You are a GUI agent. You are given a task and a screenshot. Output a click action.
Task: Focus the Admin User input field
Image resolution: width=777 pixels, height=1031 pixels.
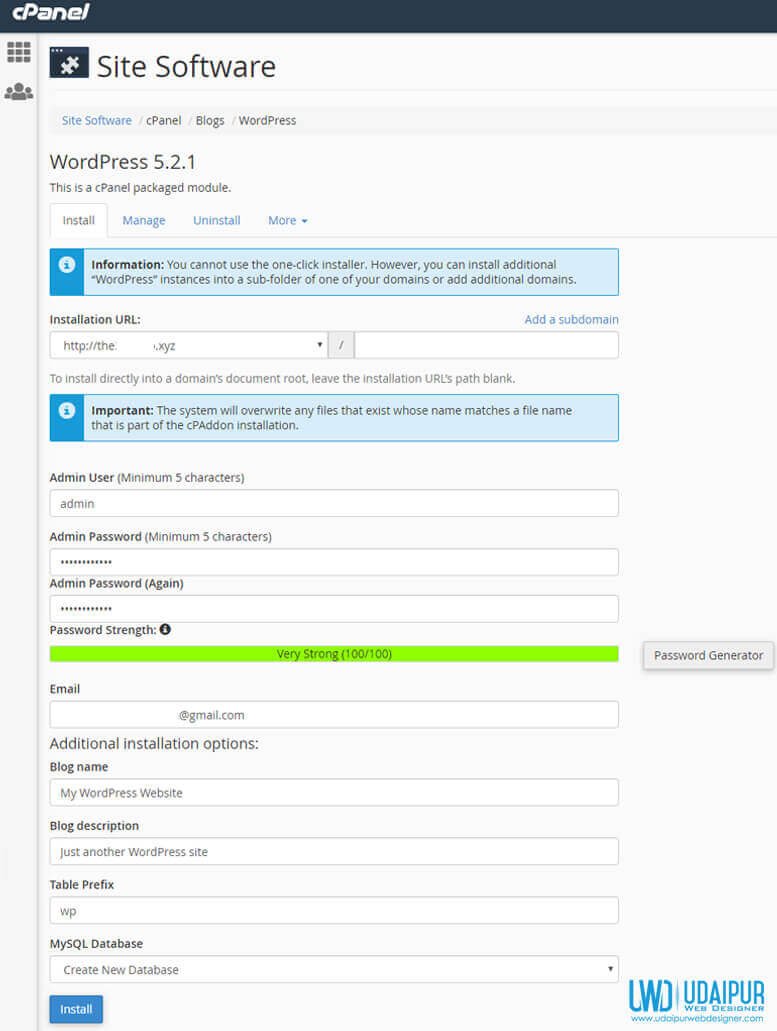point(334,503)
